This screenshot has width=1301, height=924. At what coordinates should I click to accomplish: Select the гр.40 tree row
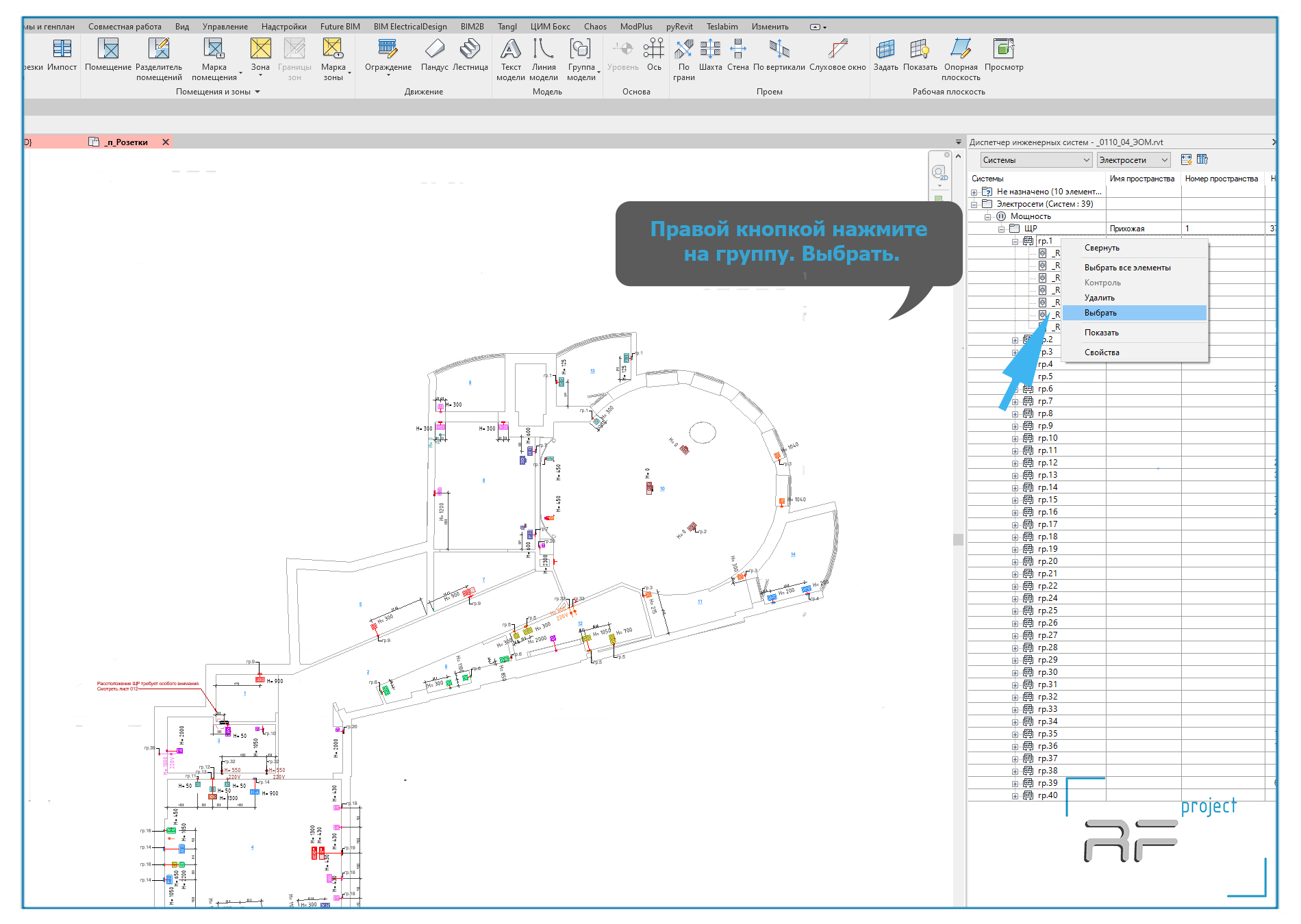[x=1048, y=795]
